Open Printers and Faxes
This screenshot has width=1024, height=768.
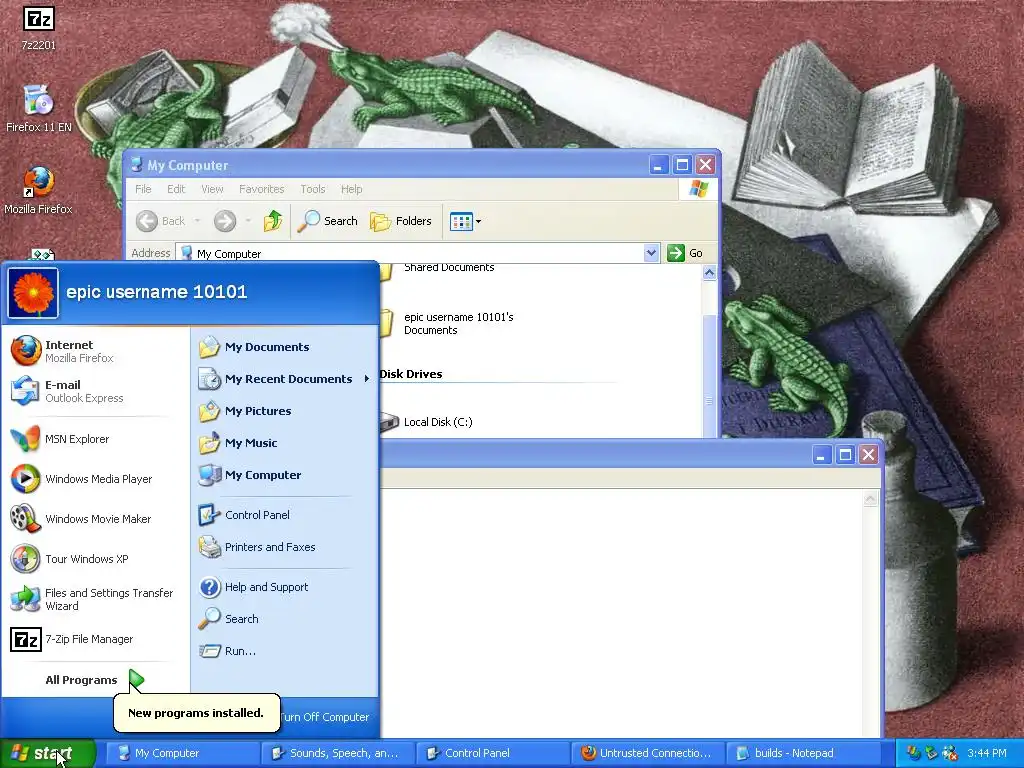285,547
